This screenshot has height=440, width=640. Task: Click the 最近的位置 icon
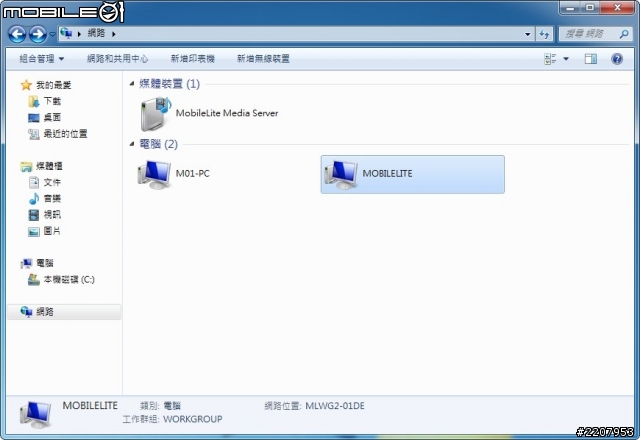34,133
